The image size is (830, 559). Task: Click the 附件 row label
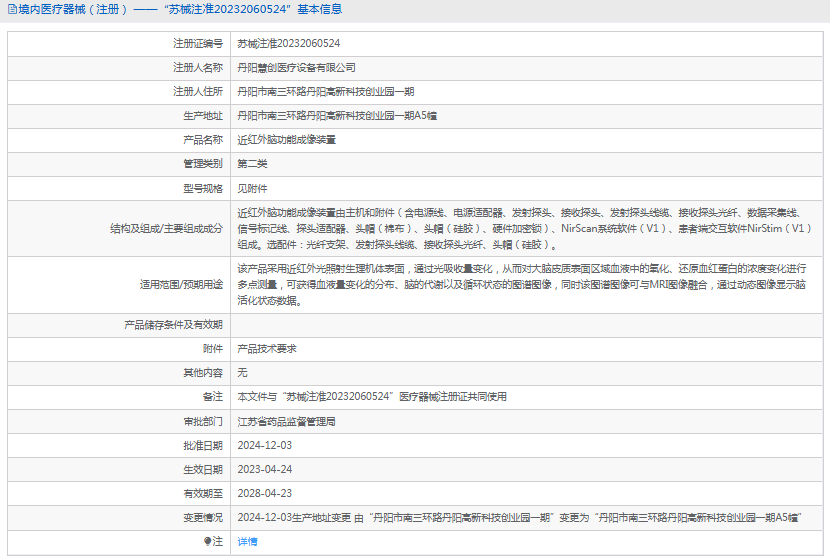(213, 349)
